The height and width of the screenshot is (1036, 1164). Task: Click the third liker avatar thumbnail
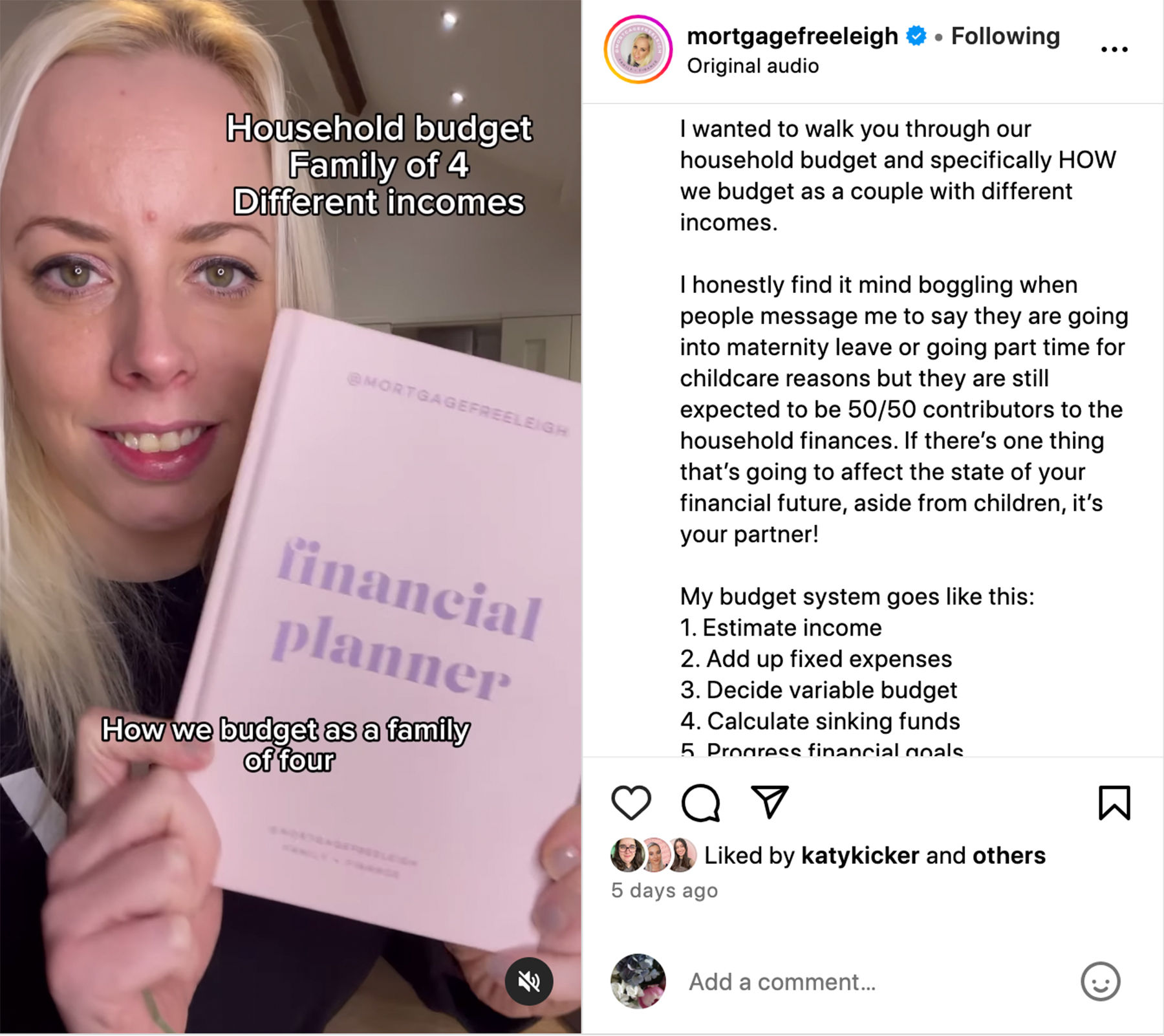(682, 855)
